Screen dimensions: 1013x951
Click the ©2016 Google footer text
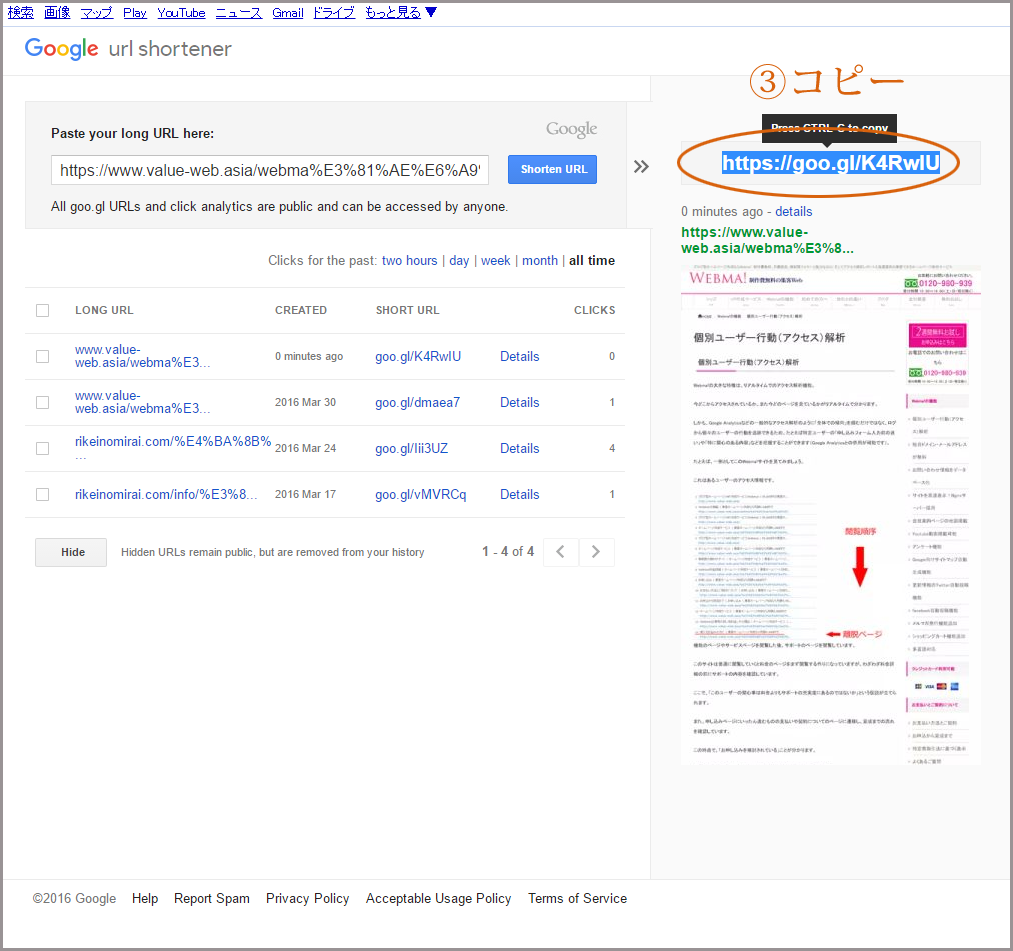pyautogui.click(x=74, y=898)
